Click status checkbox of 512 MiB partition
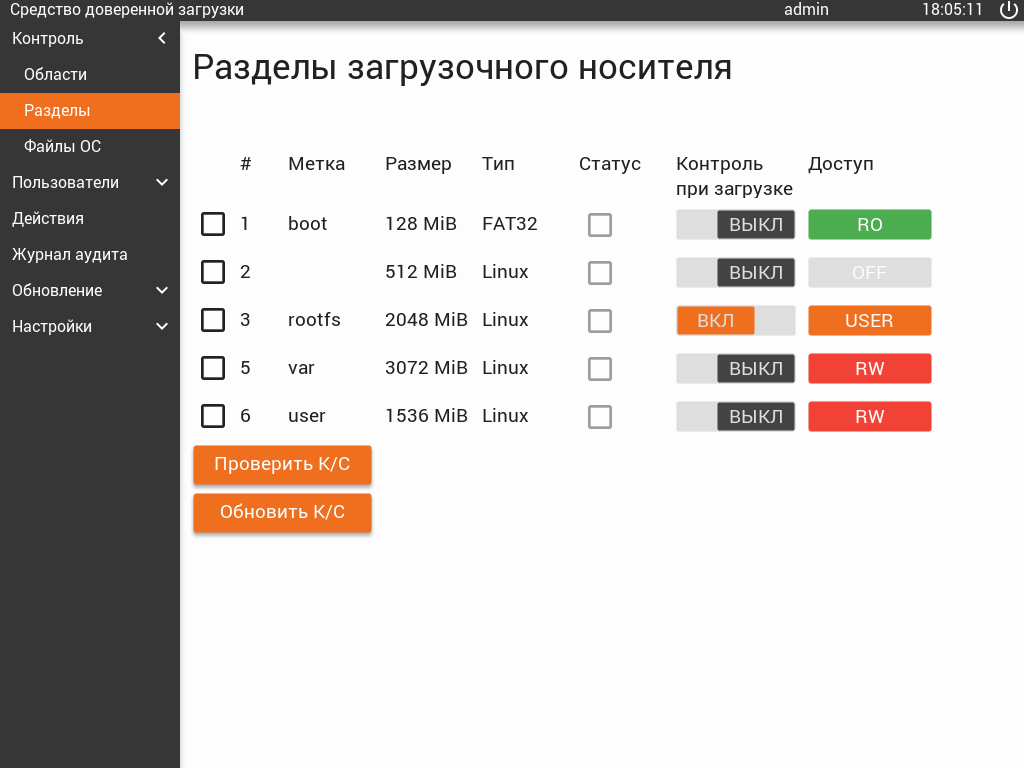1024x768 pixels. coord(600,272)
